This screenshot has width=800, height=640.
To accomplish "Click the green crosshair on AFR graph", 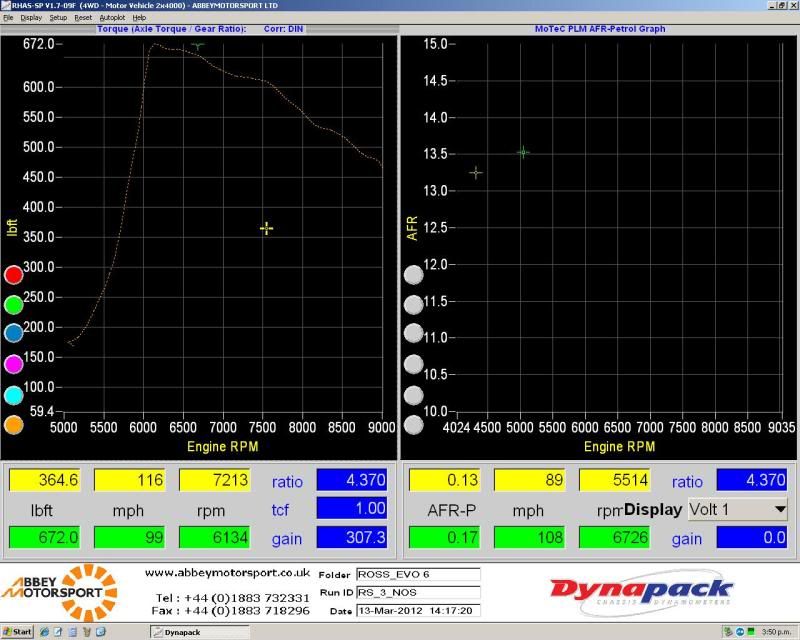I will [523, 152].
